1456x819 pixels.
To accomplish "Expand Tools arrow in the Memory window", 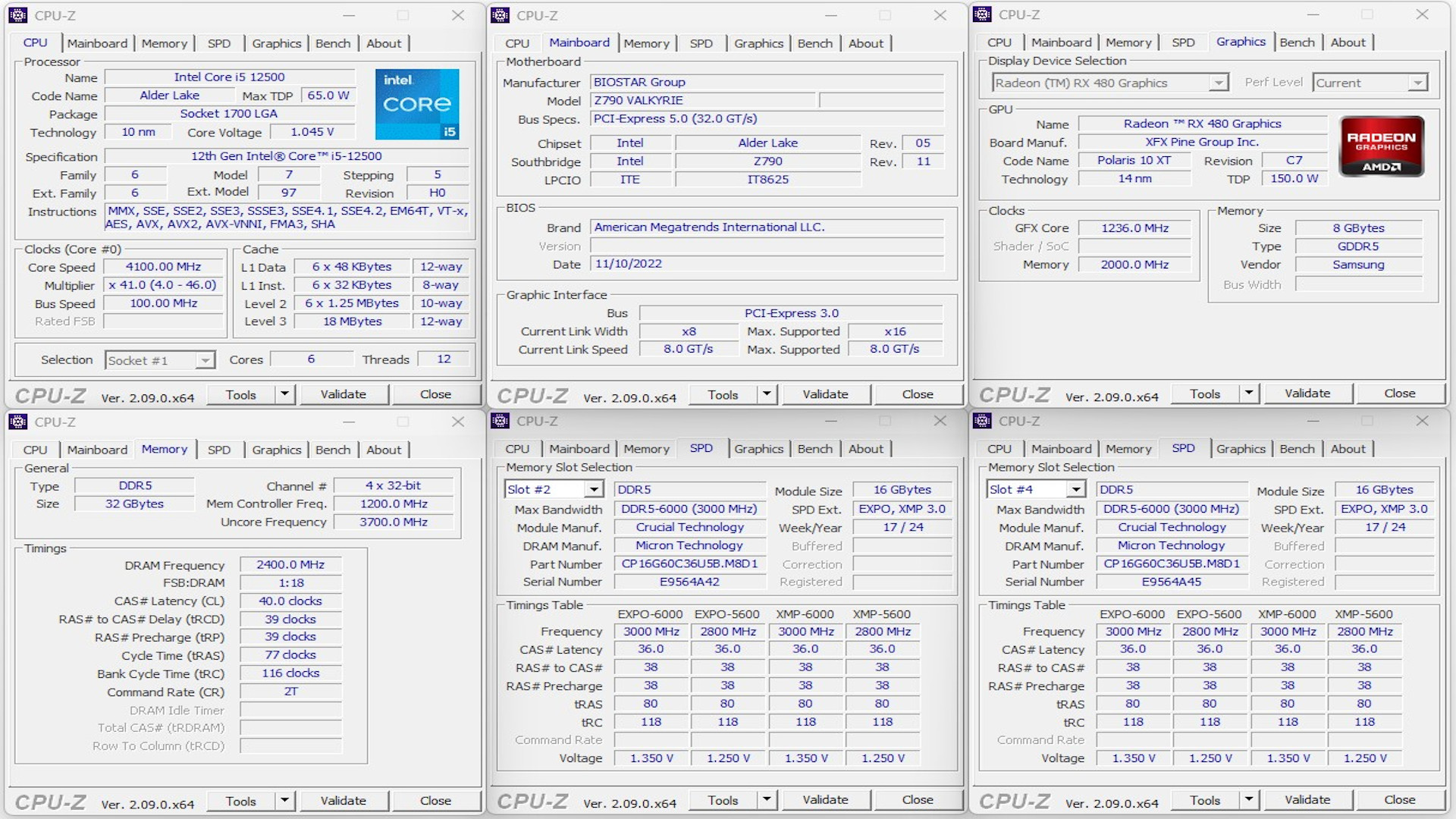I will (284, 801).
